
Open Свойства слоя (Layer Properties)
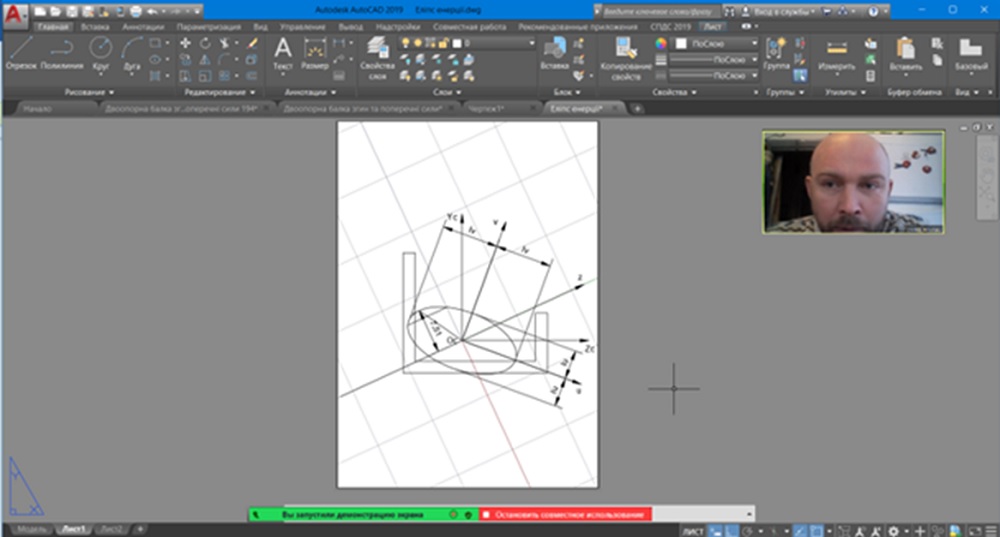pos(378,58)
